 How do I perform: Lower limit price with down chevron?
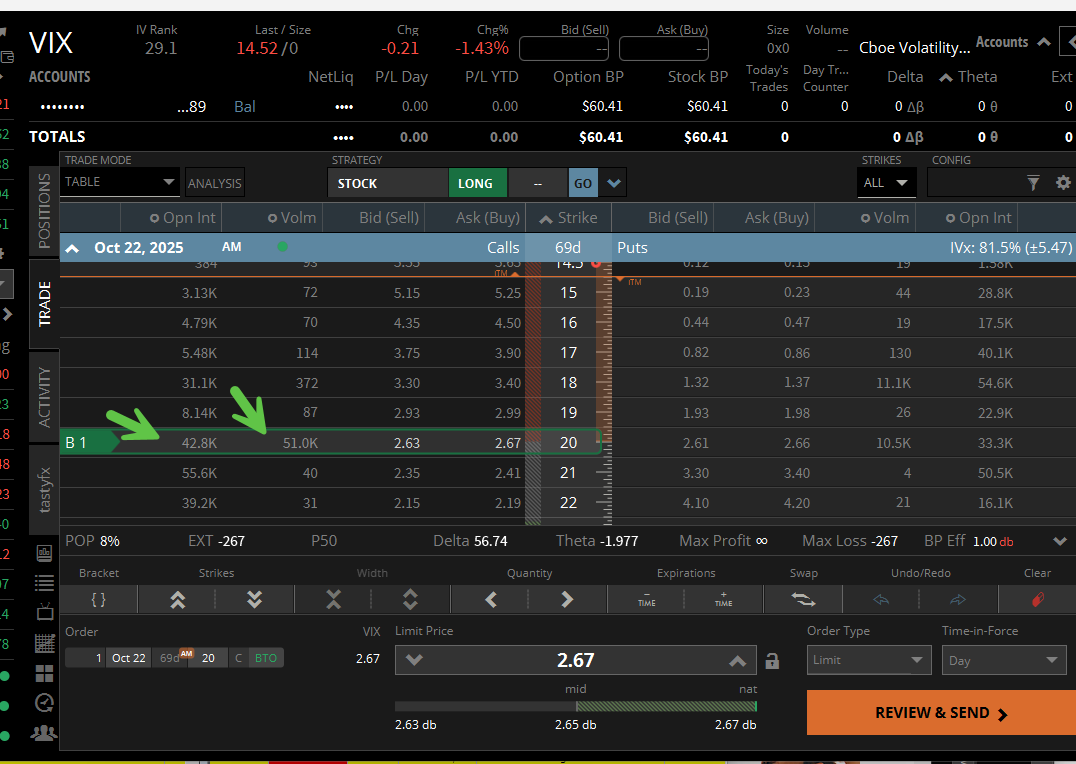click(414, 660)
